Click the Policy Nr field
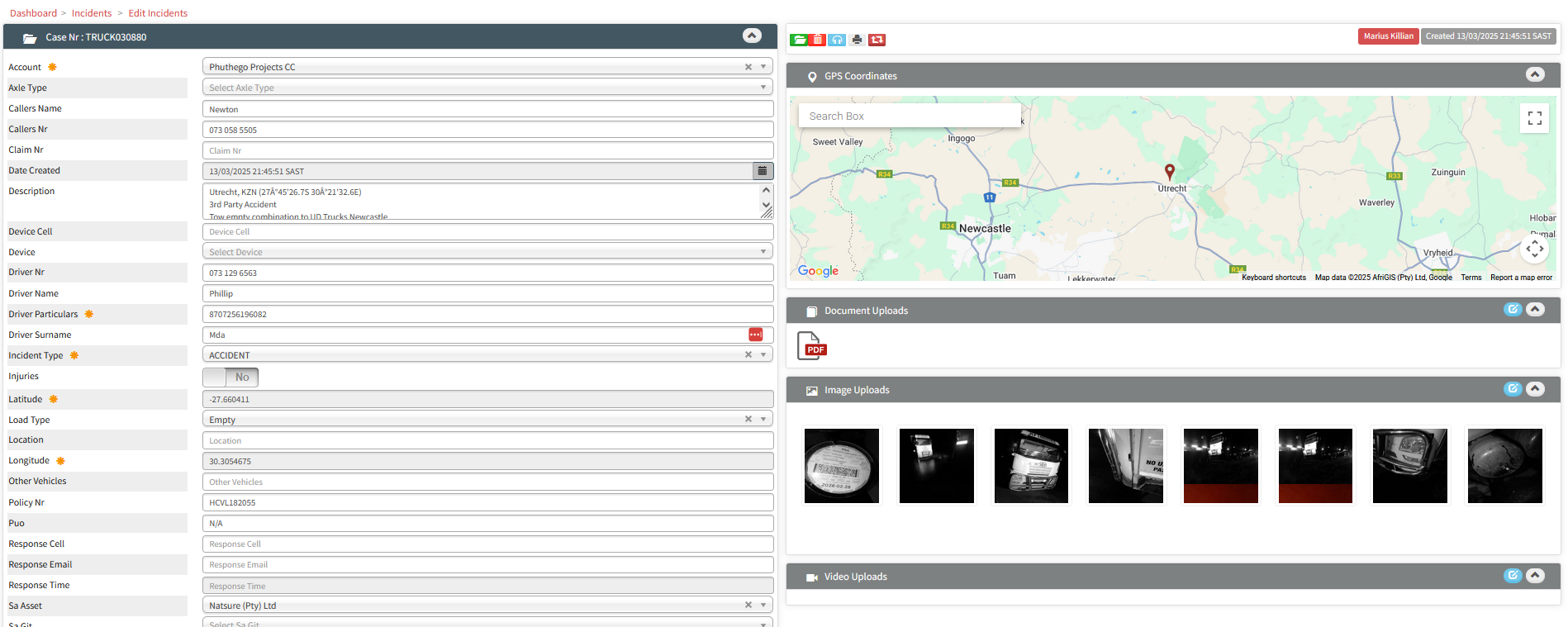The height and width of the screenshot is (627, 1568). (x=487, y=502)
